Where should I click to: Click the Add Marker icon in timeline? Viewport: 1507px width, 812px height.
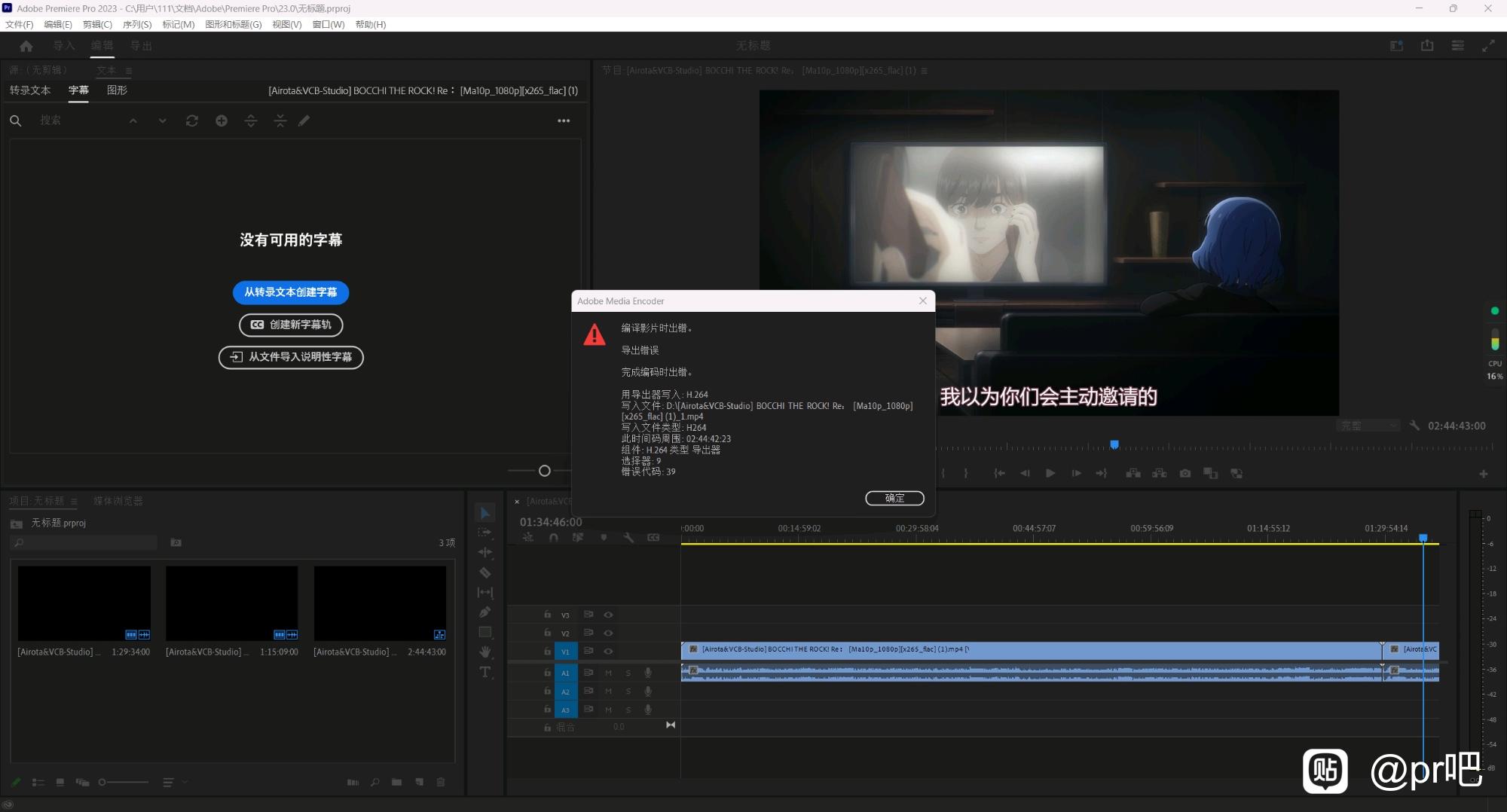click(x=604, y=538)
